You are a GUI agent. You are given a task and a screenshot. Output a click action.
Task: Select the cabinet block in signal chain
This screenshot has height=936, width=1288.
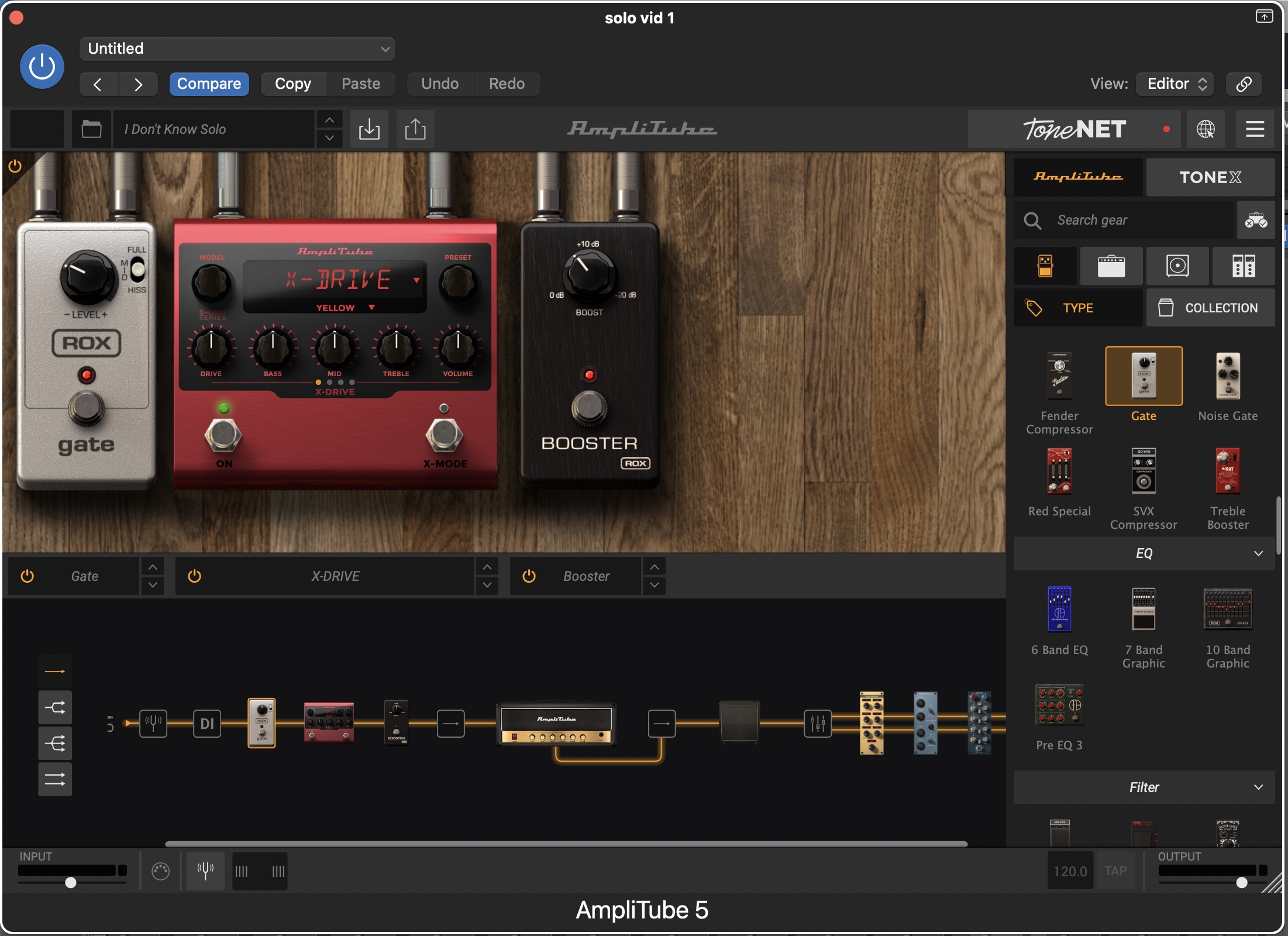click(x=739, y=723)
